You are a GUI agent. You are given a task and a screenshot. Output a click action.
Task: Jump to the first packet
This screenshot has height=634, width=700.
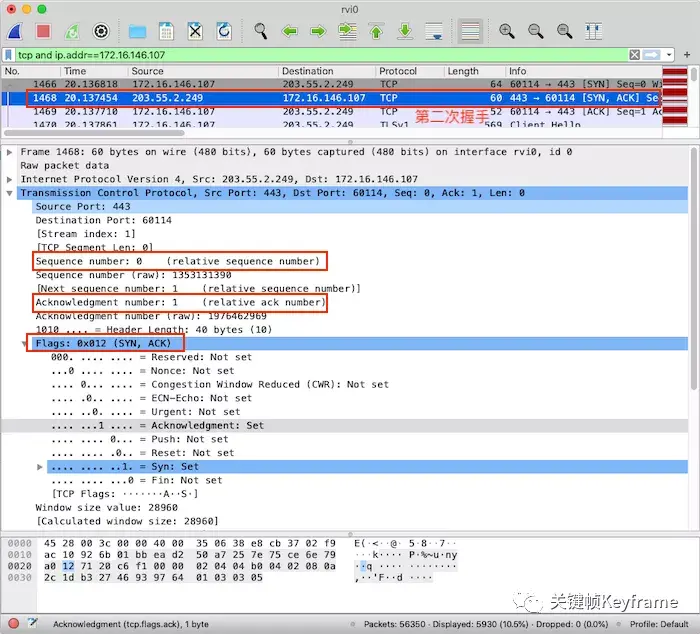coord(376,32)
